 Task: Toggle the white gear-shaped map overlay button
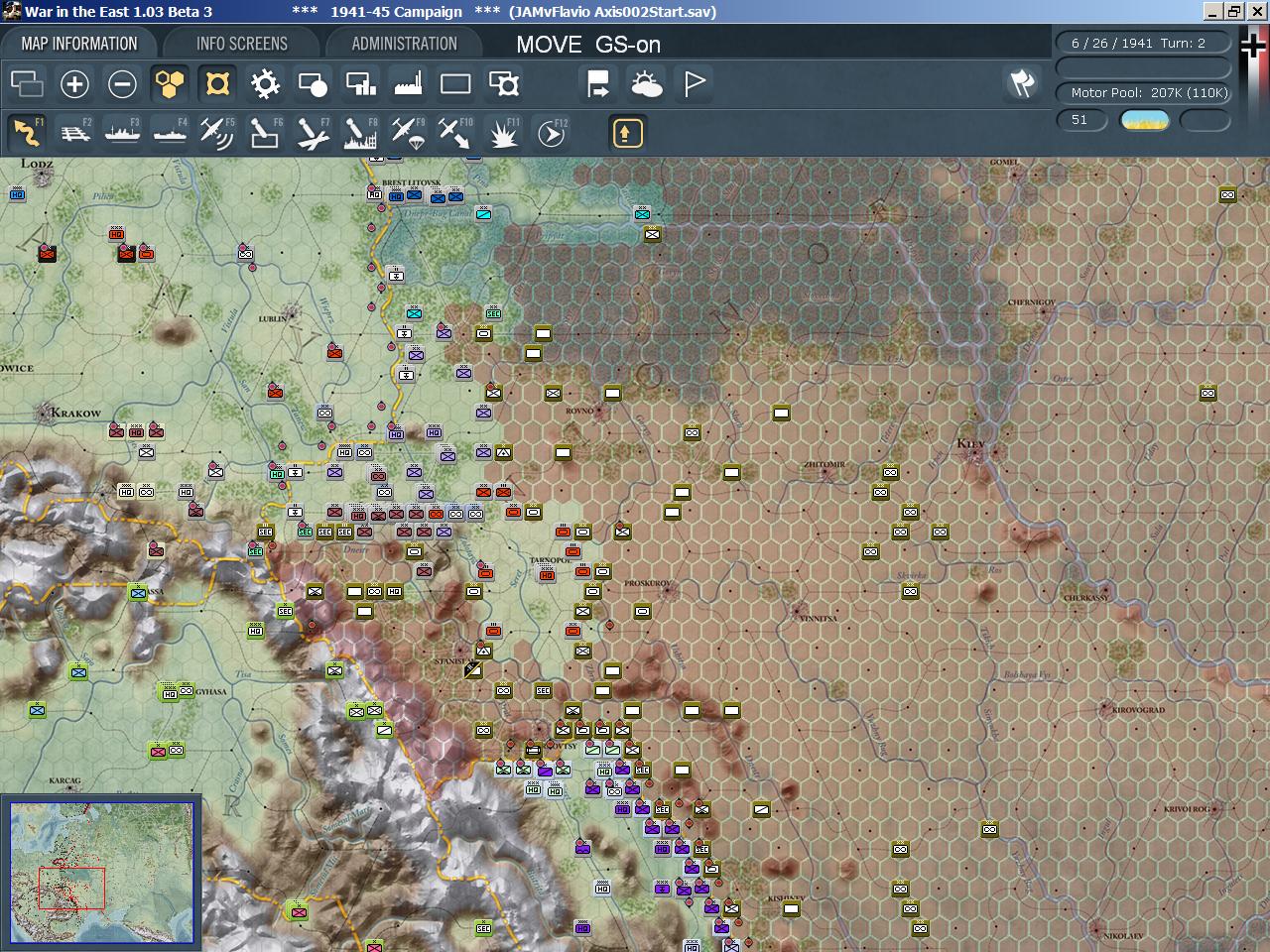(x=265, y=84)
